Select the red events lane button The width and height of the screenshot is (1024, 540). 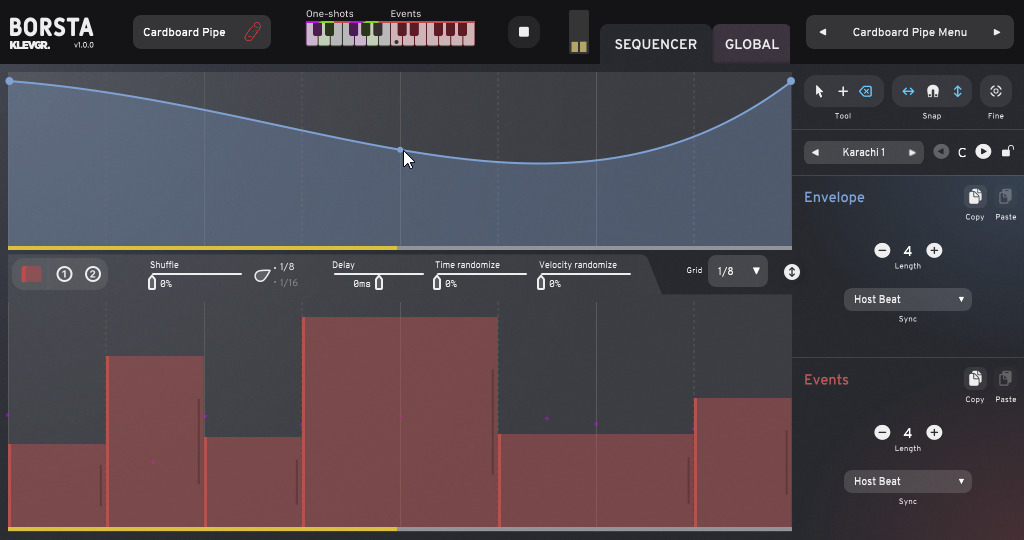(x=31, y=274)
